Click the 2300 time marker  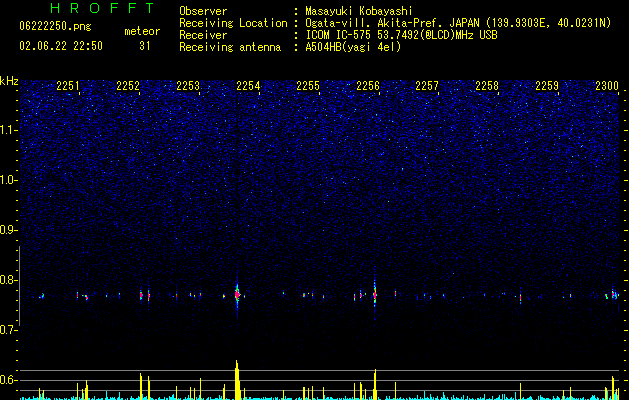[x=607, y=86]
